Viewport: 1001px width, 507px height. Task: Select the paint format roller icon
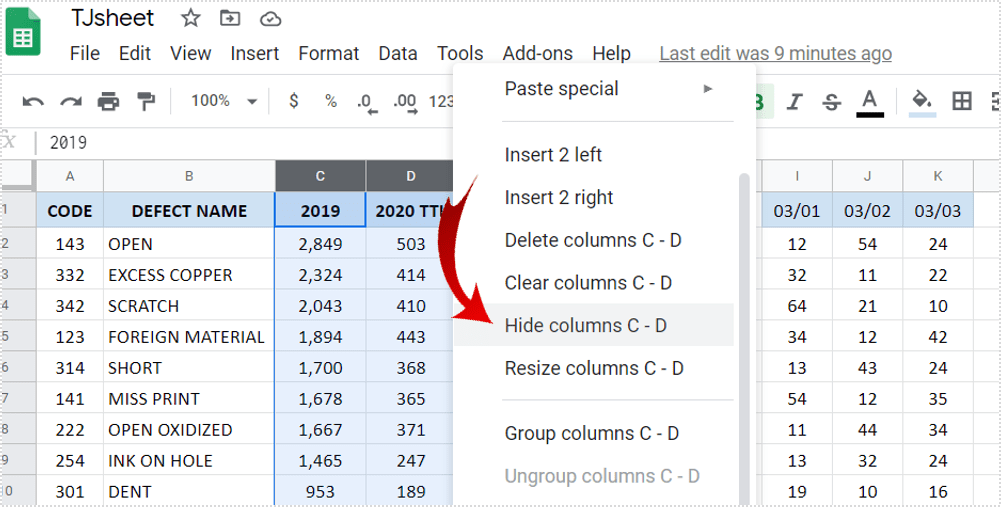146,101
